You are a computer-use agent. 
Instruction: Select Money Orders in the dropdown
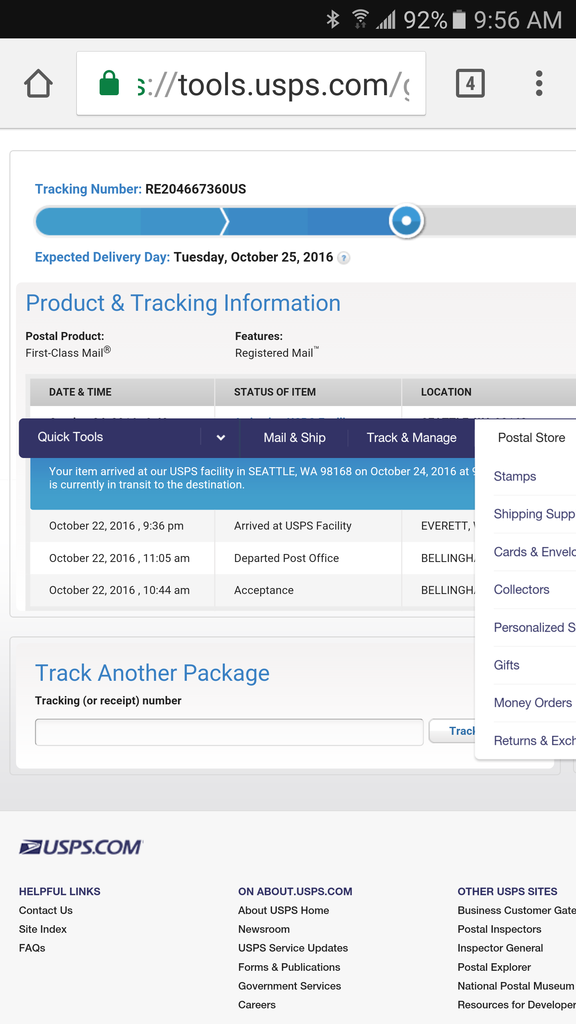point(533,703)
